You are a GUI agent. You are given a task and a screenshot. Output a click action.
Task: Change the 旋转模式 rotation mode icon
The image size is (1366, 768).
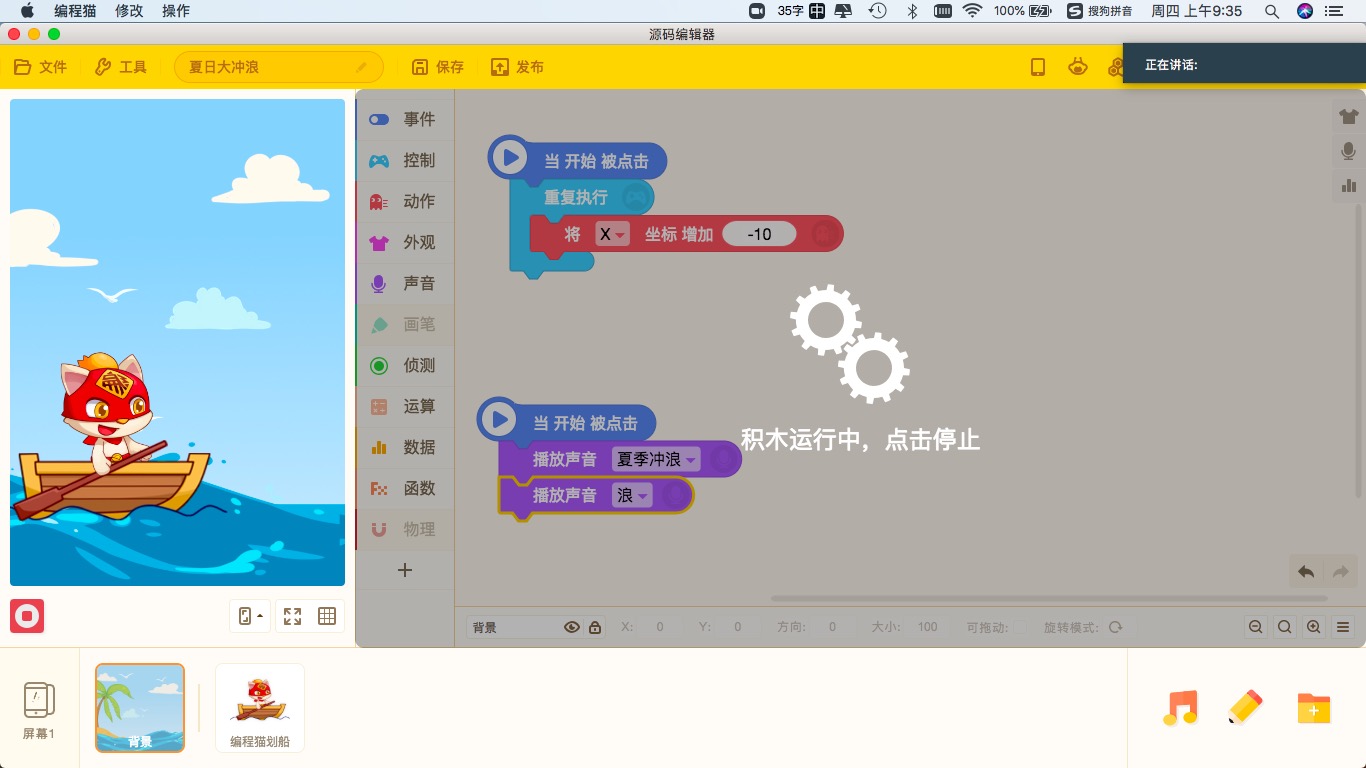[x=1115, y=627]
